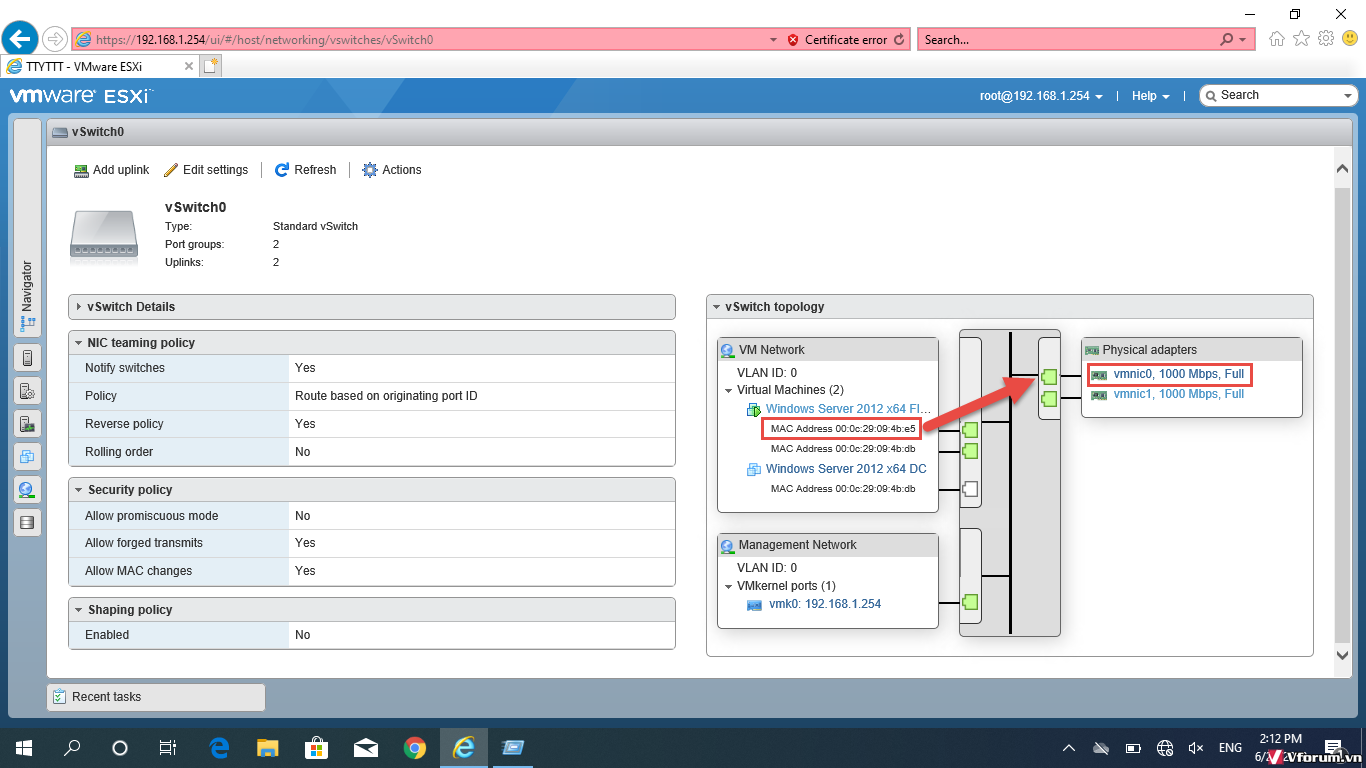This screenshot has width=1366, height=768.
Task: Launch Google Chrome from the taskbar
Action: tap(415, 748)
